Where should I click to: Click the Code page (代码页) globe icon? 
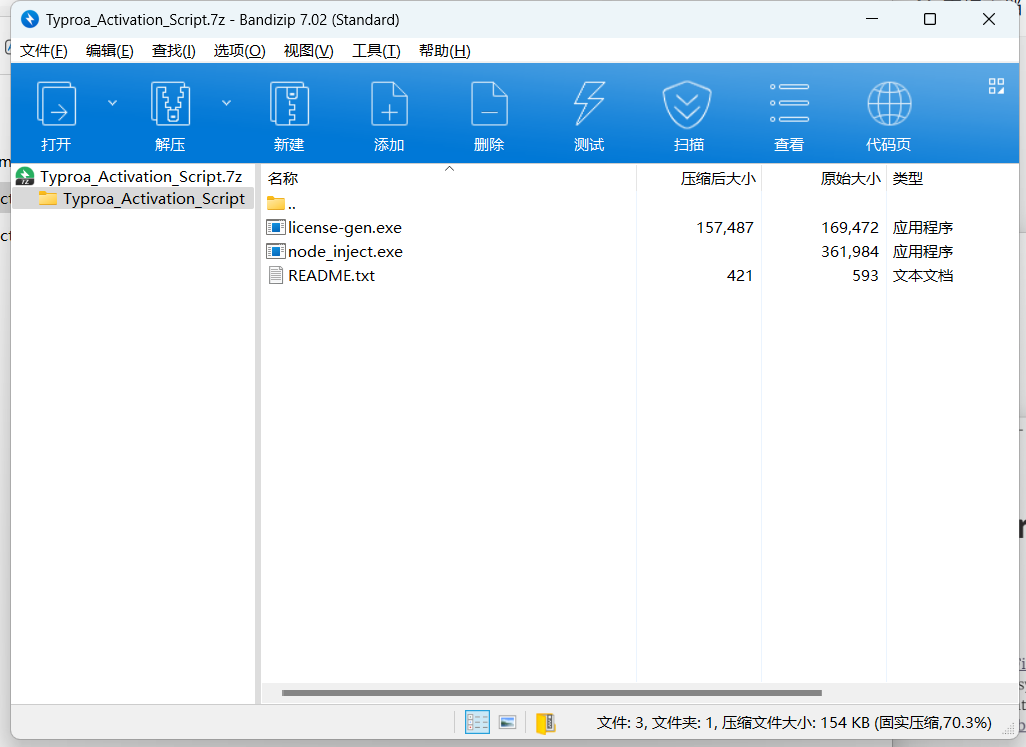[x=889, y=103]
